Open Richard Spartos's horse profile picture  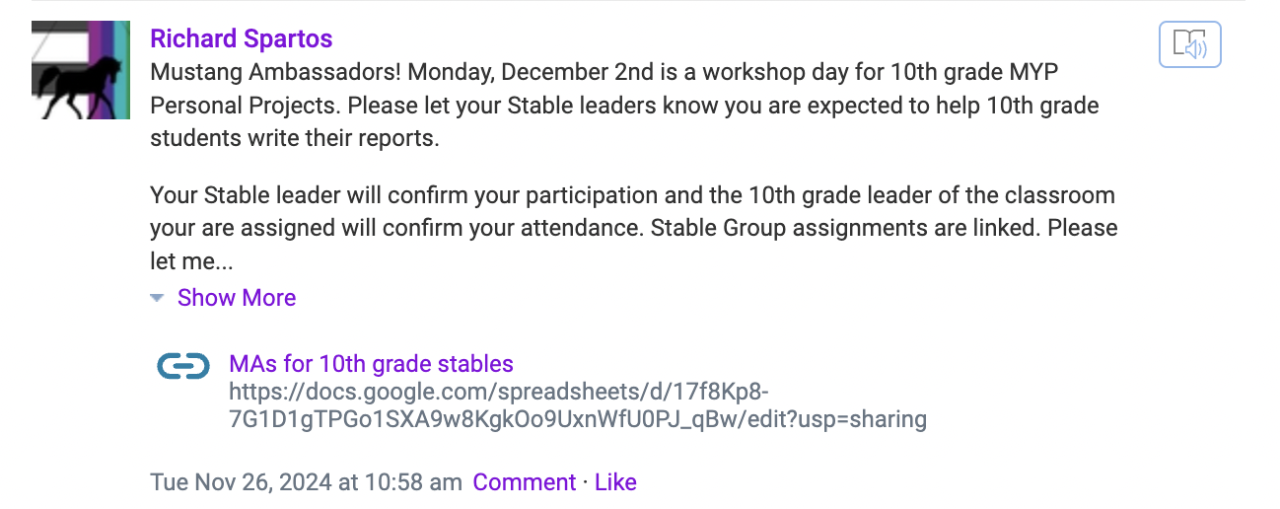pos(81,70)
